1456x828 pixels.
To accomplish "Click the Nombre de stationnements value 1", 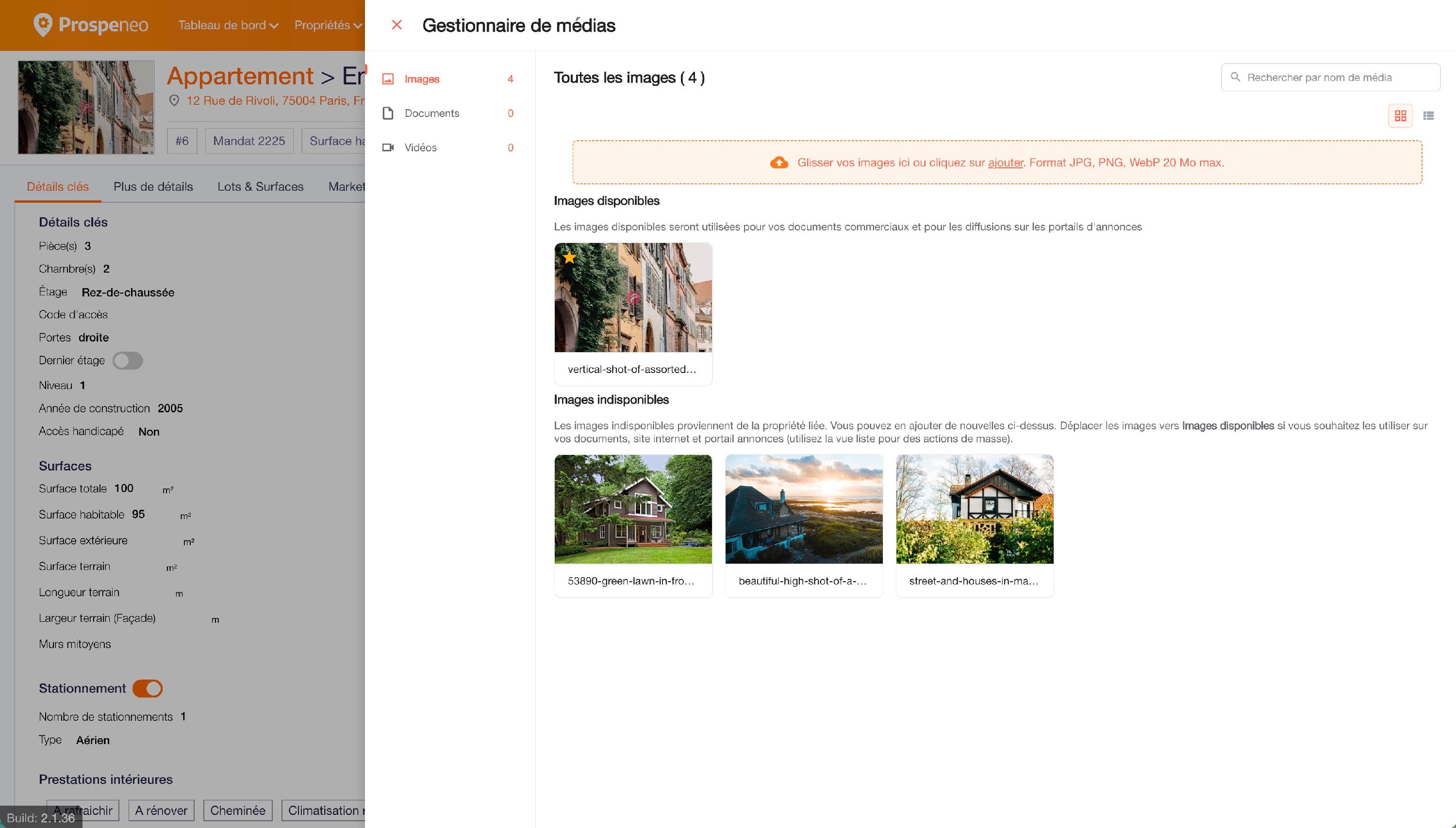I will point(183,716).
